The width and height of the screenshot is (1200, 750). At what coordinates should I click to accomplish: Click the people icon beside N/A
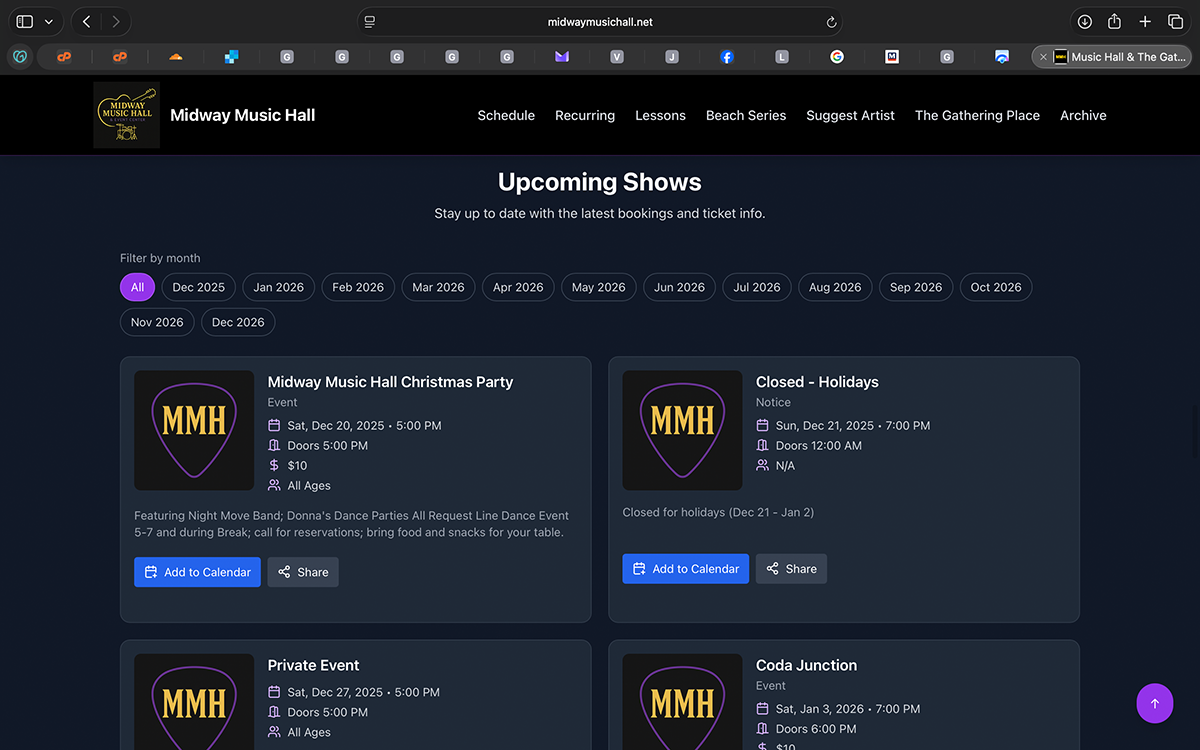click(762, 465)
